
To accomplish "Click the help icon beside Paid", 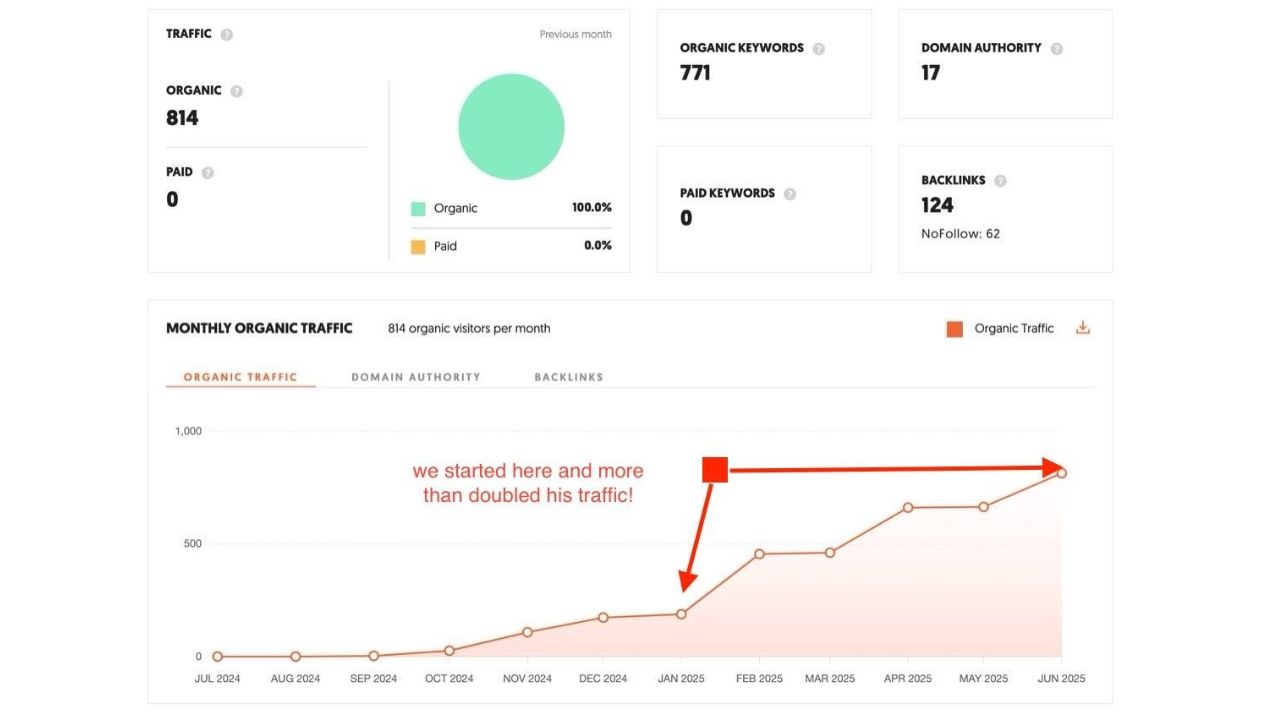I will pos(208,173).
